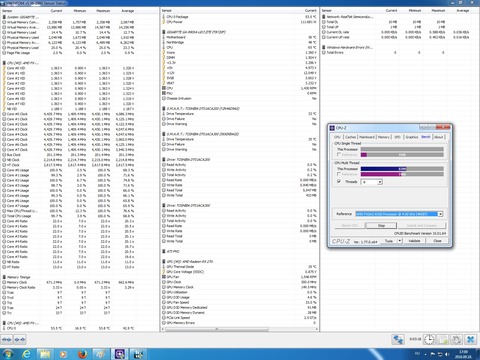Click the Average column header in left panel
The width and height of the screenshot is (480, 360).
click(x=127, y=11)
